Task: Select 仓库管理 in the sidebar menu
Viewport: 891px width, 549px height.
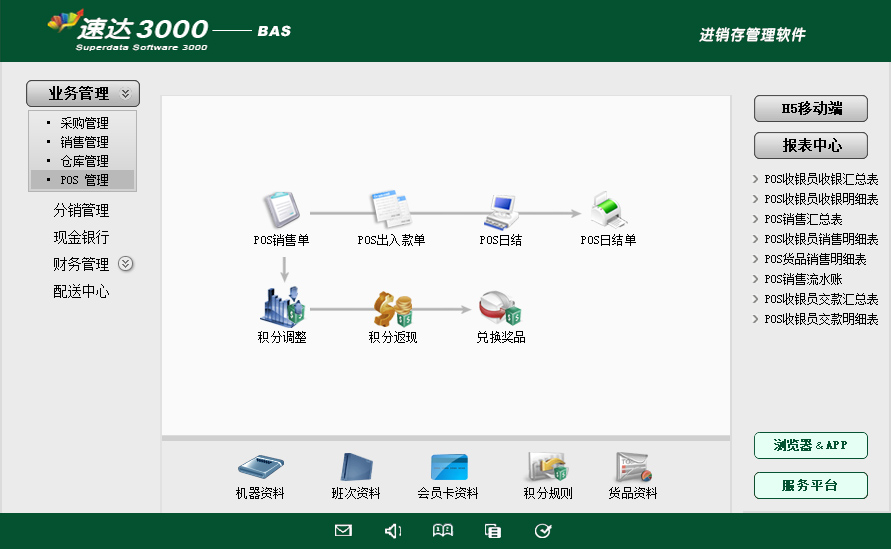Action: tap(84, 161)
